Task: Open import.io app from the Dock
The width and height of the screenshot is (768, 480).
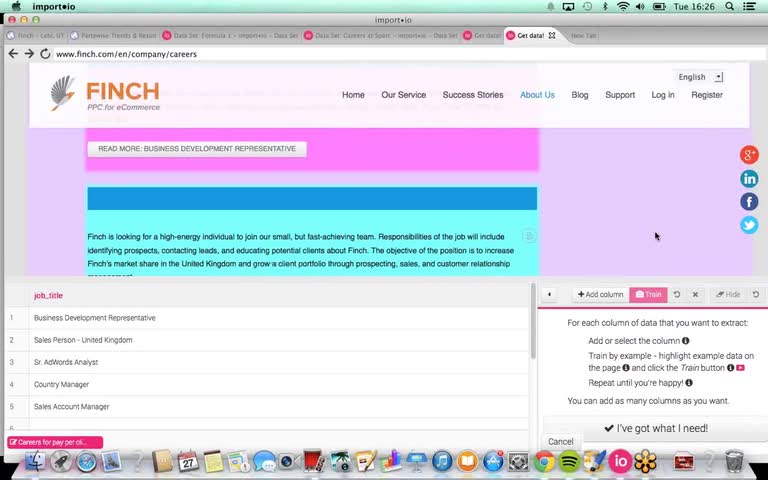Action: tap(620, 461)
